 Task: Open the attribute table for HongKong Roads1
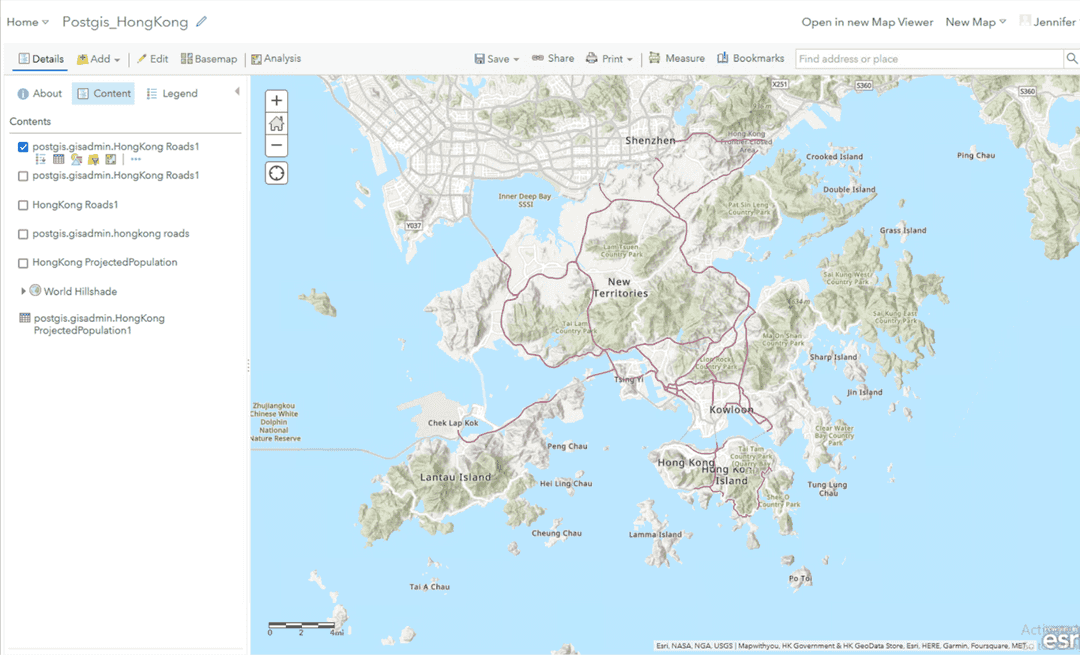pos(58,159)
